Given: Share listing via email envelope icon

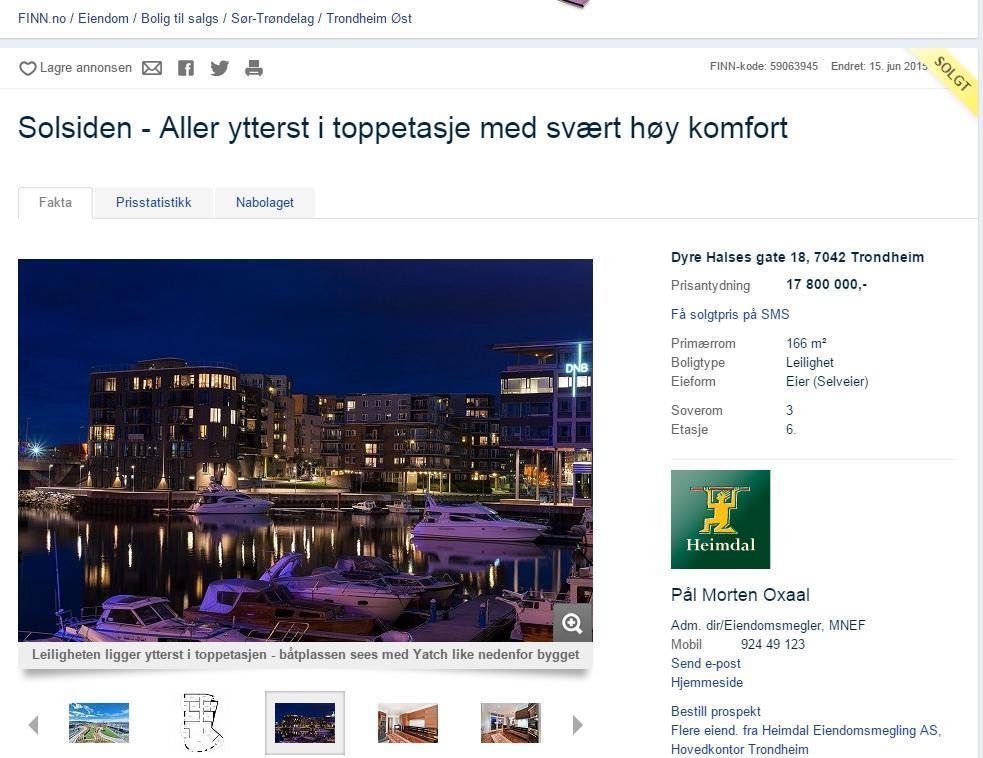Looking at the screenshot, I should pos(152,68).
